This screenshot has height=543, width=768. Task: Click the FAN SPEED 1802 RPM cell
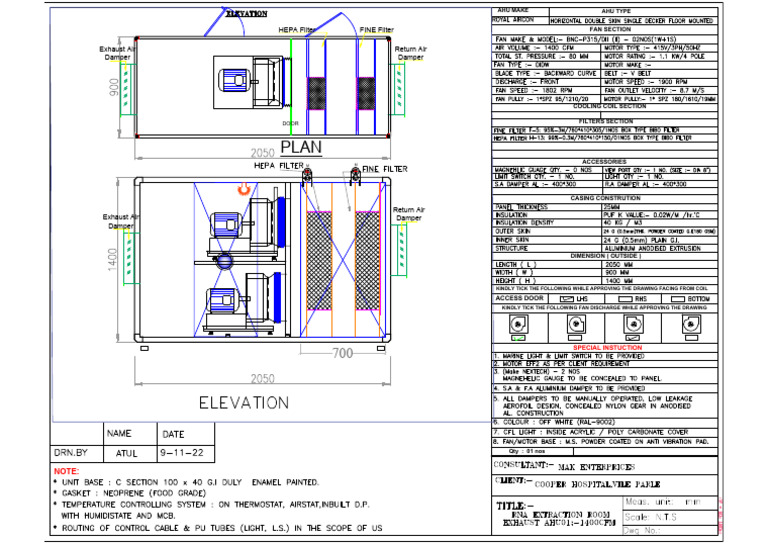pos(547,91)
